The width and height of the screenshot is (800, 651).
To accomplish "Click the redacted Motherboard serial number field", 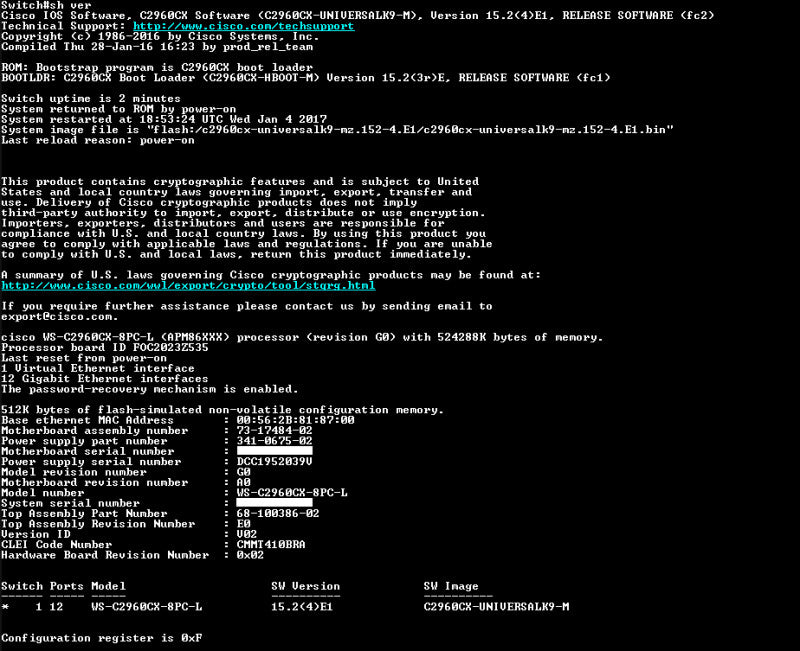I will tap(274, 452).
